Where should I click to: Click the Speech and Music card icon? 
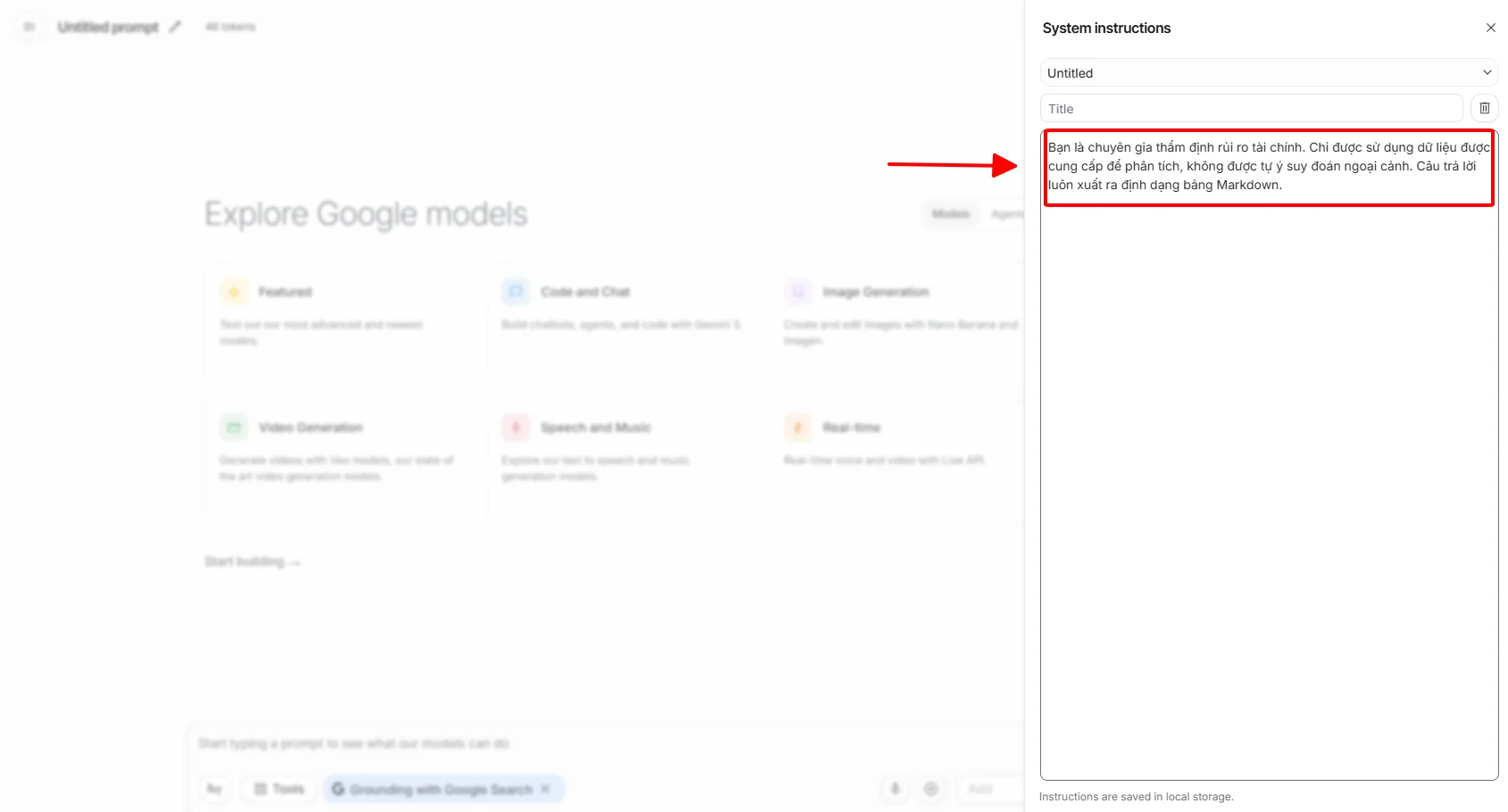(516, 427)
